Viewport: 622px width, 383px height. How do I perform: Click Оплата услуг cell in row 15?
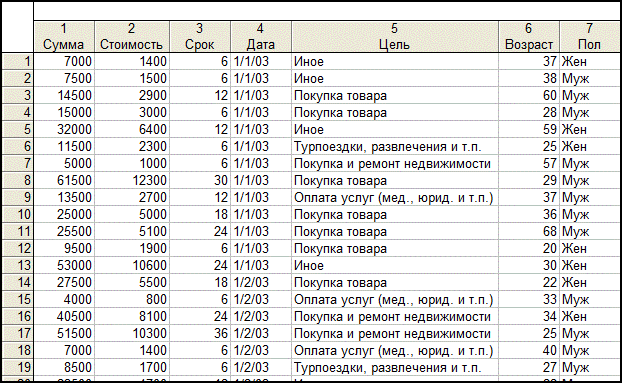coord(395,299)
